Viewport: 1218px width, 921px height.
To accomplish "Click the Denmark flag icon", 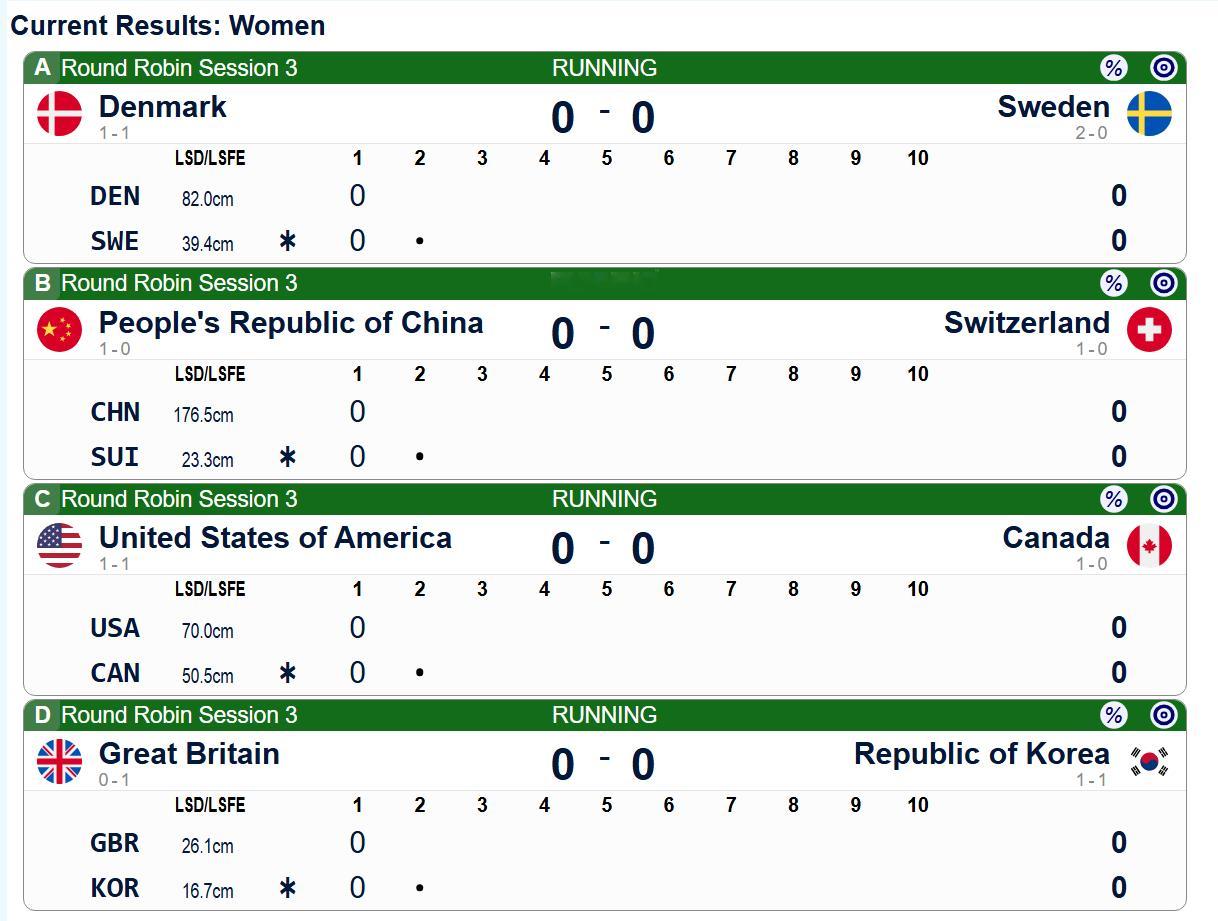I will tap(59, 113).
